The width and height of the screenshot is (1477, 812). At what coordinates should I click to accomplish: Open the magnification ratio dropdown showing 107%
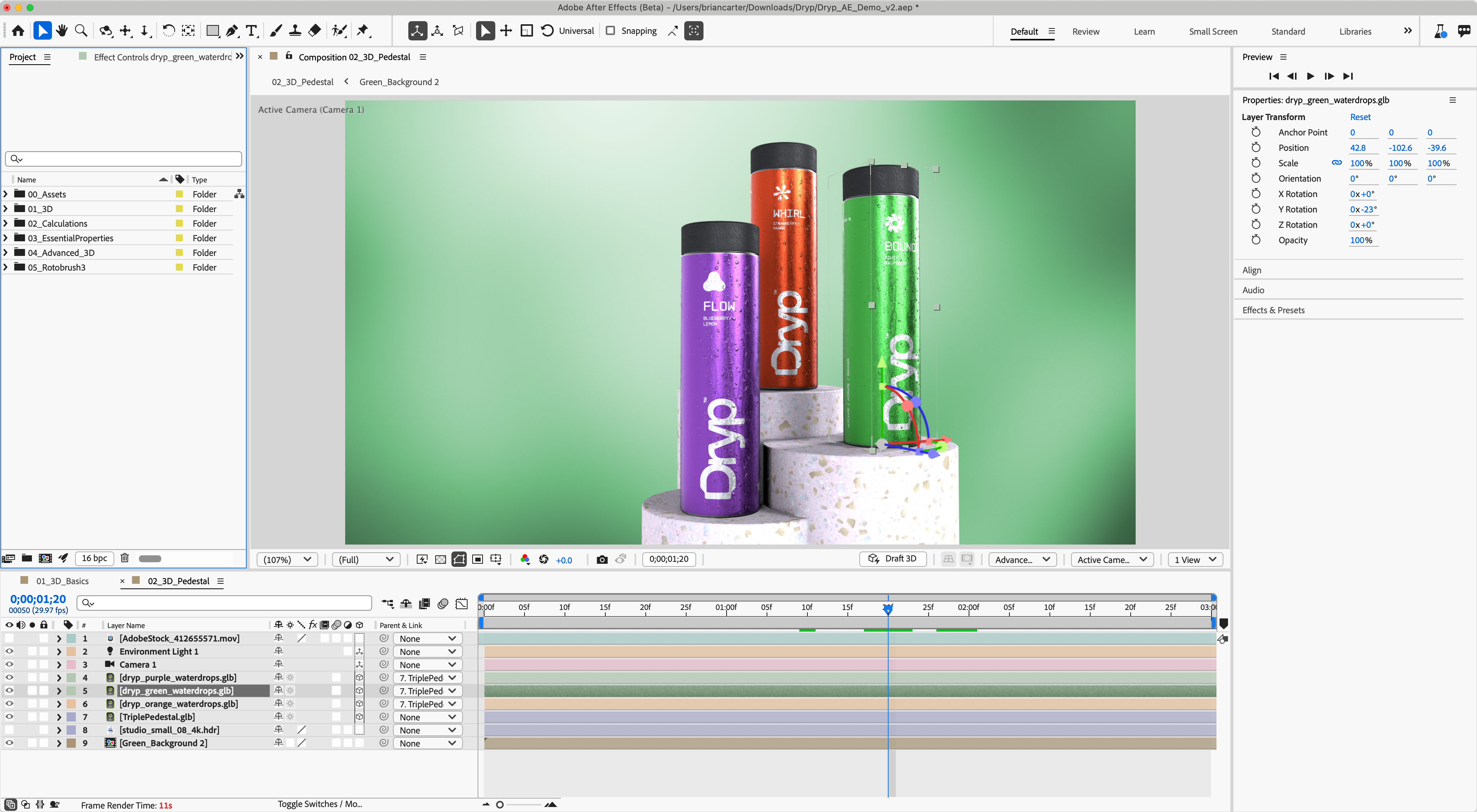click(287, 560)
